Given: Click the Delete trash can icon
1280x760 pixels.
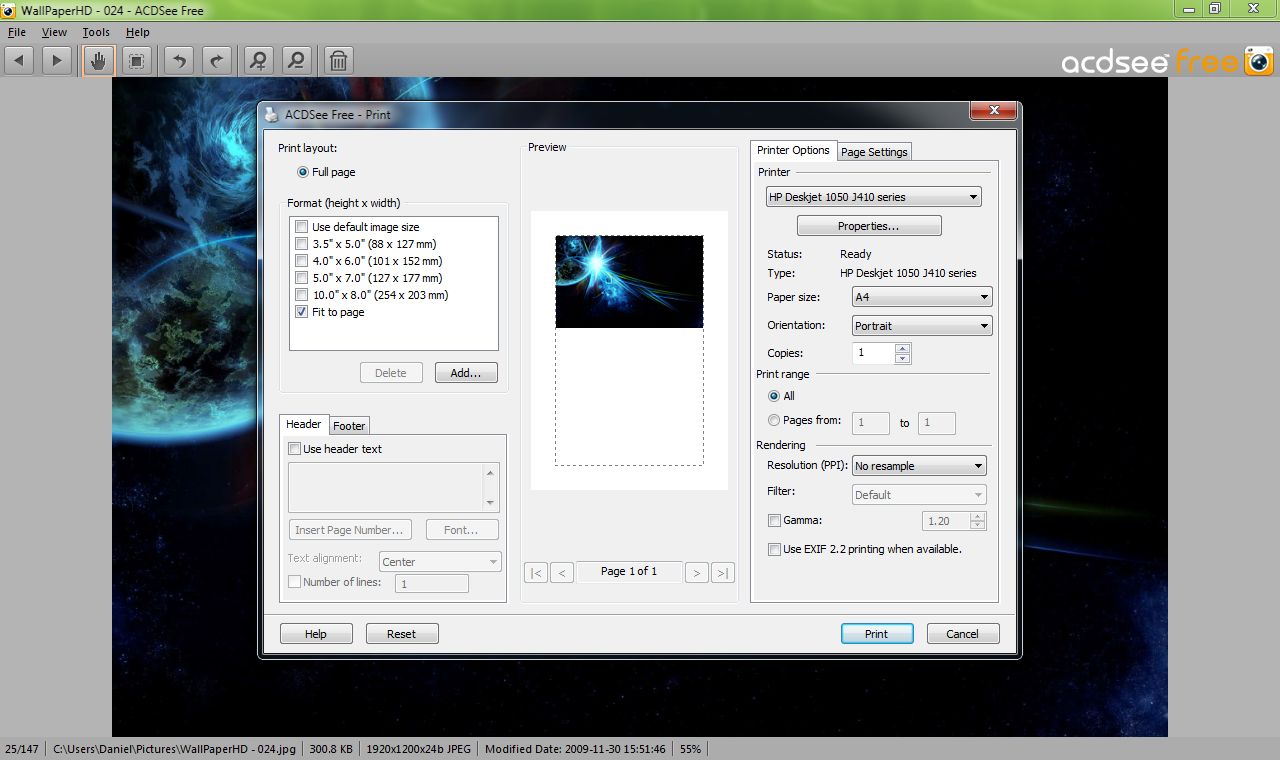Looking at the screenshot, I should coord(339,61).
